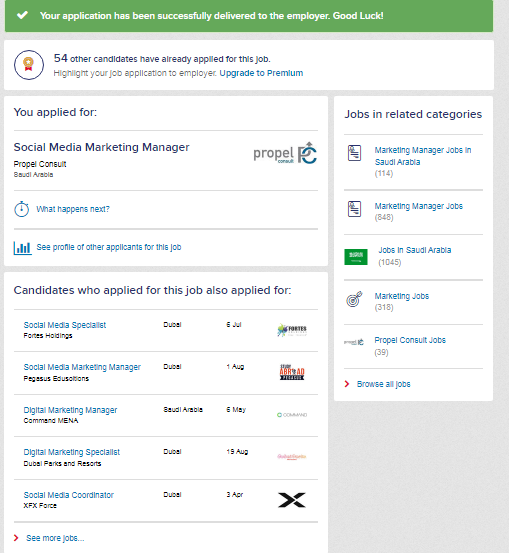This screenshot has height=553, width=509.
Task: Click the bar chart icon for applicant profiles
Action: pyautogui.click(x=23, y=248)
